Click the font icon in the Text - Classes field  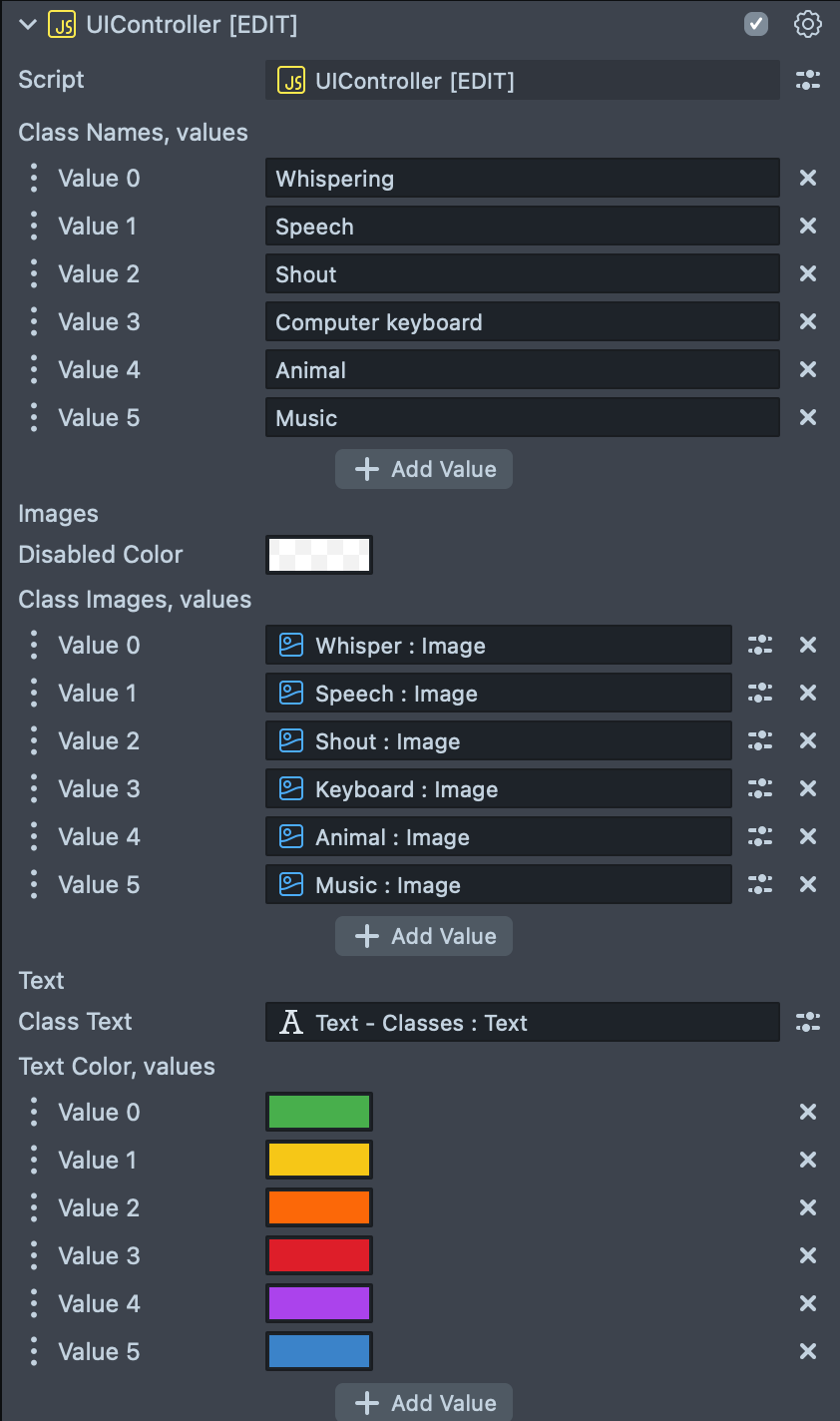289,1022
